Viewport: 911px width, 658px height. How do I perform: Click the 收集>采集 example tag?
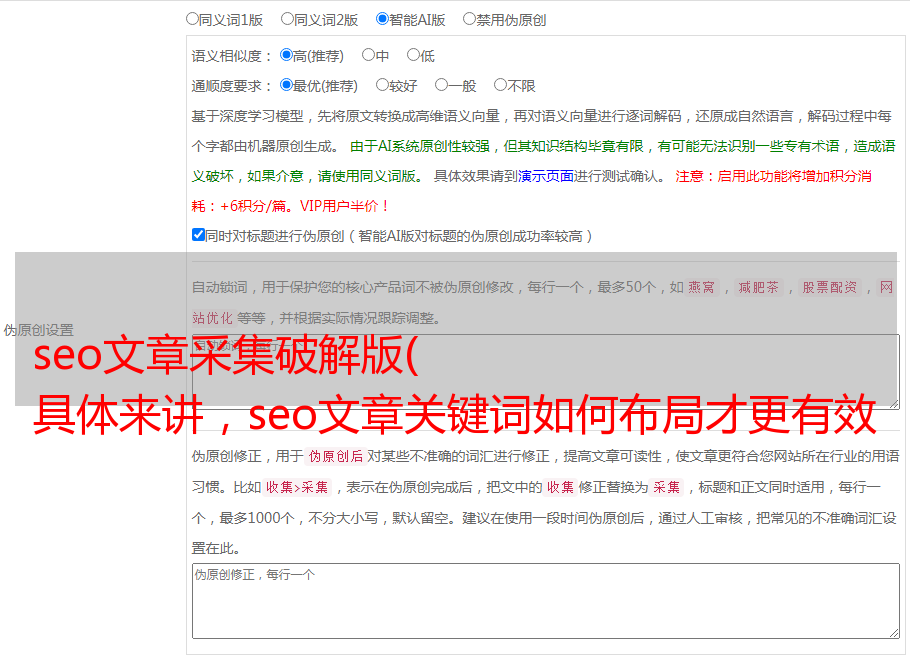tap(297, 487)
